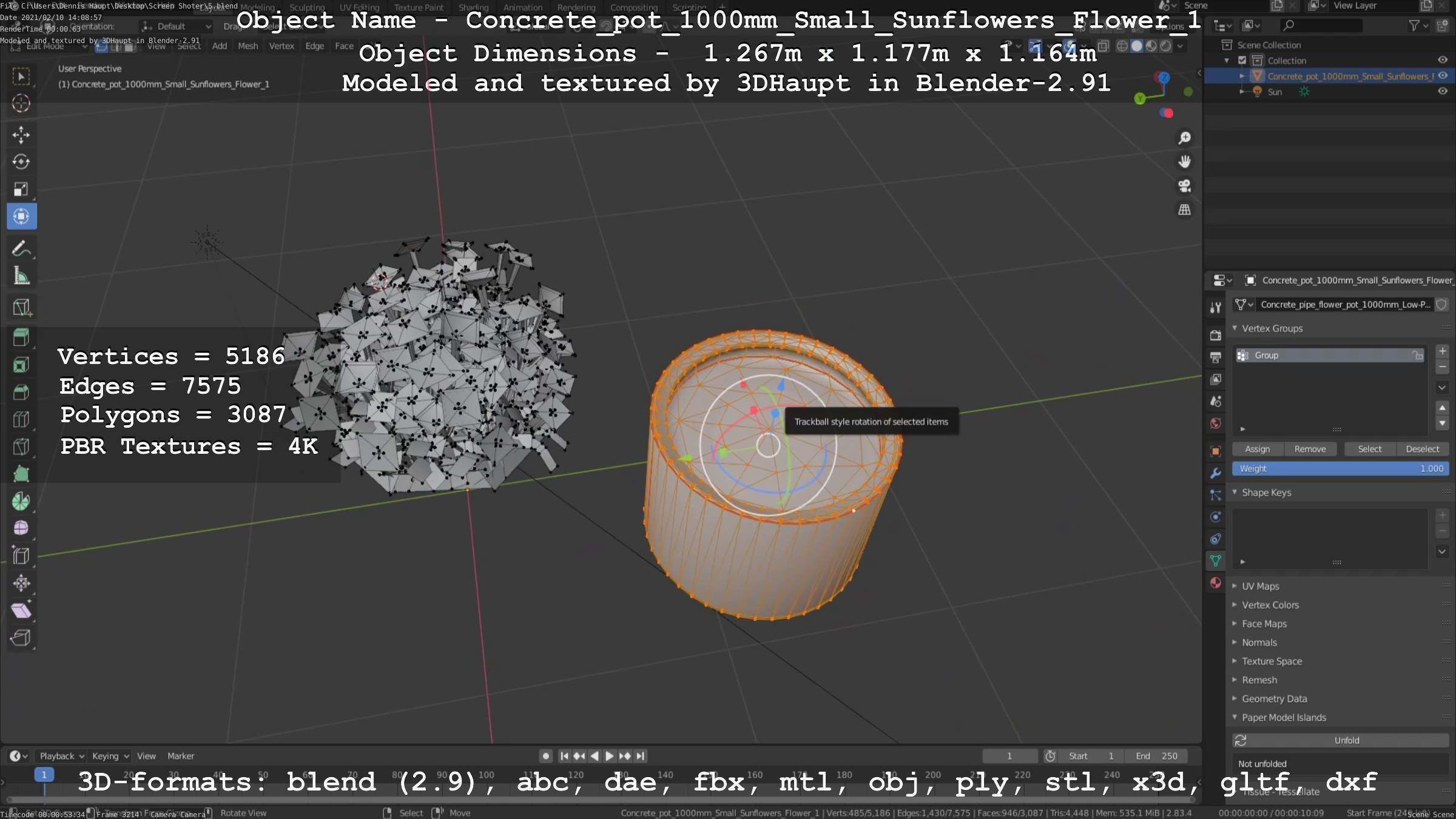The width and height of the screenshot is (1456, 819).
Task: Choose the Move tool in toolbar
Action: coord(21,135)
